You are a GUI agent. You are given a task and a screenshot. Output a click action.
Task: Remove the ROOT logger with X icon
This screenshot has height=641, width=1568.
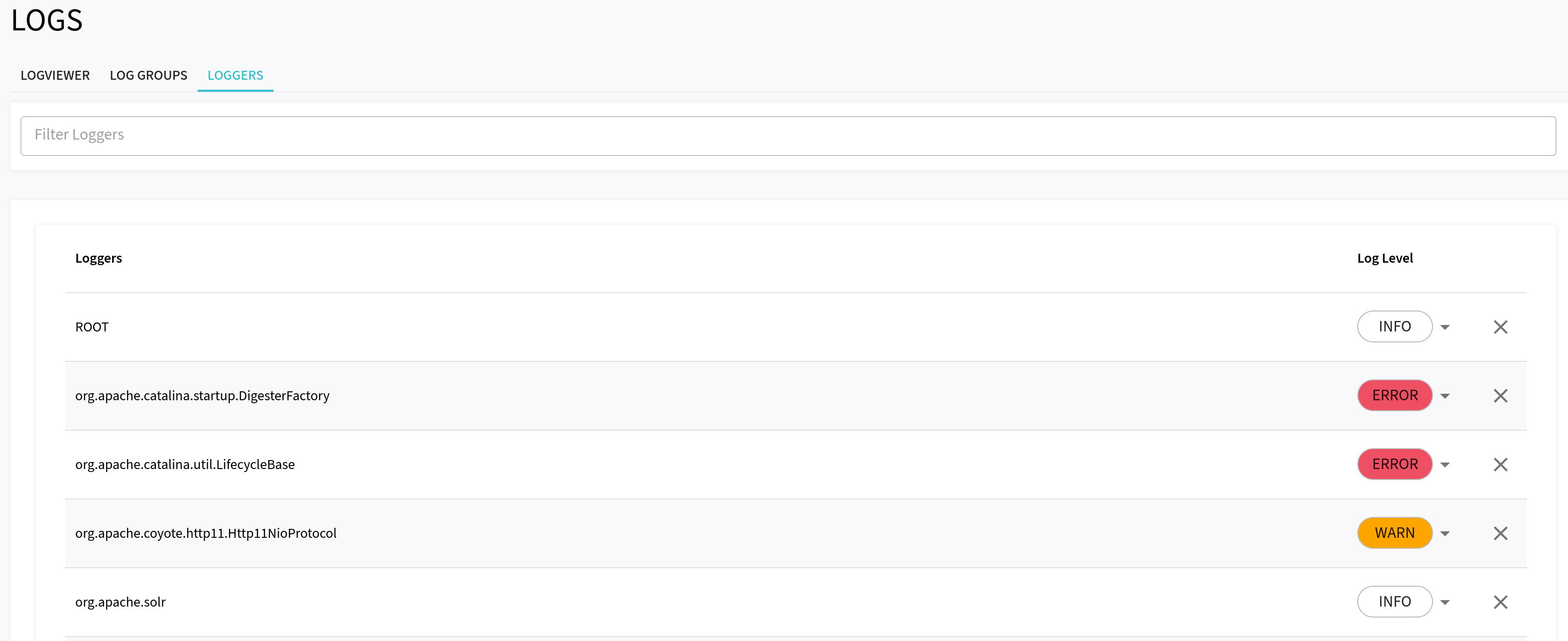tap(1500, 327)
